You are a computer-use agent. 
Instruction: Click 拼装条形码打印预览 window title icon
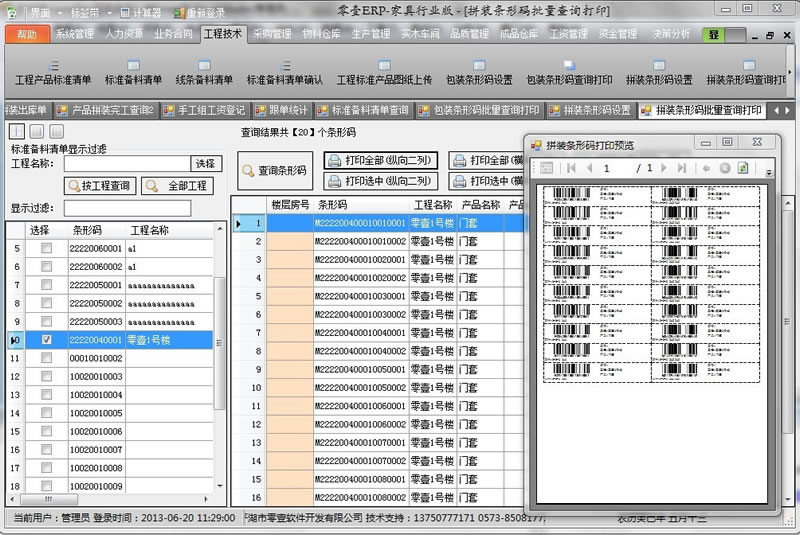click(x=536, y=145)
